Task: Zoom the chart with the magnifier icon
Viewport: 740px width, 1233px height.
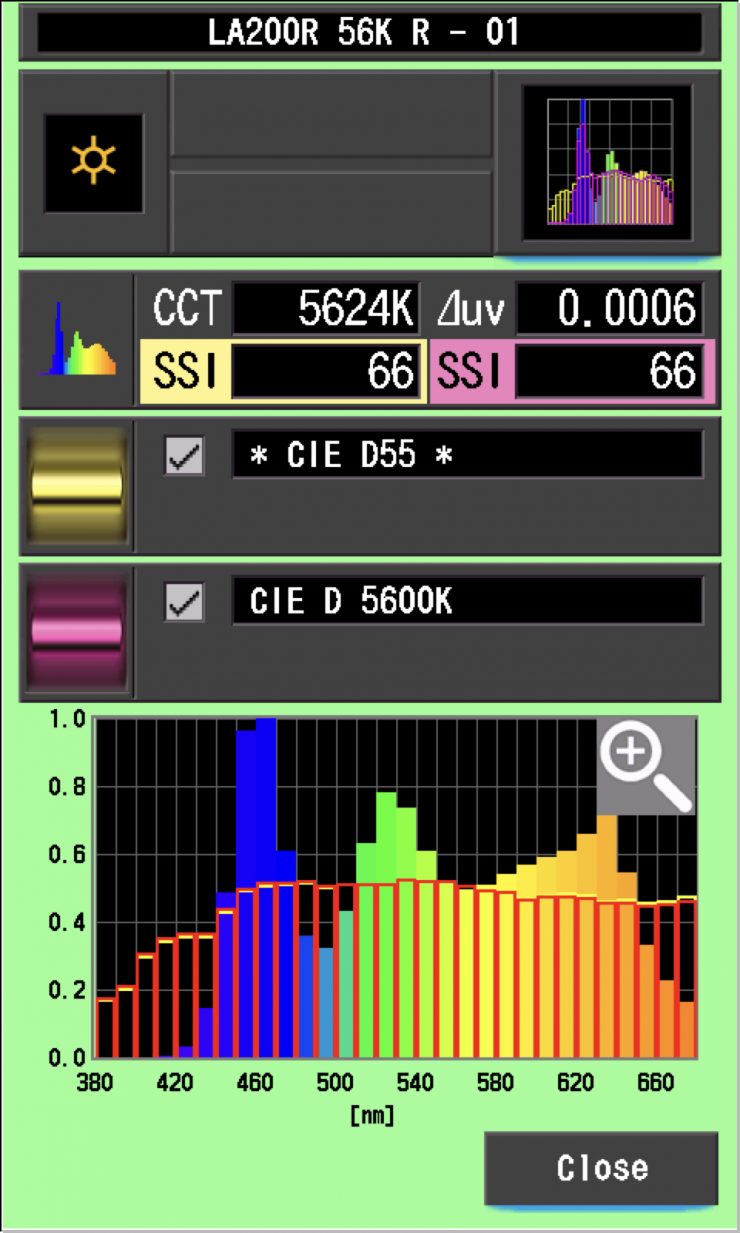Action: 645,765
